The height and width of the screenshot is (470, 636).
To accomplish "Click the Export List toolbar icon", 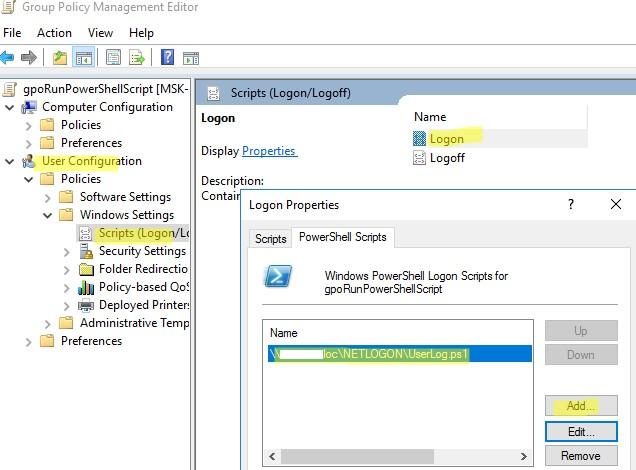I will (x=137, y=58).
